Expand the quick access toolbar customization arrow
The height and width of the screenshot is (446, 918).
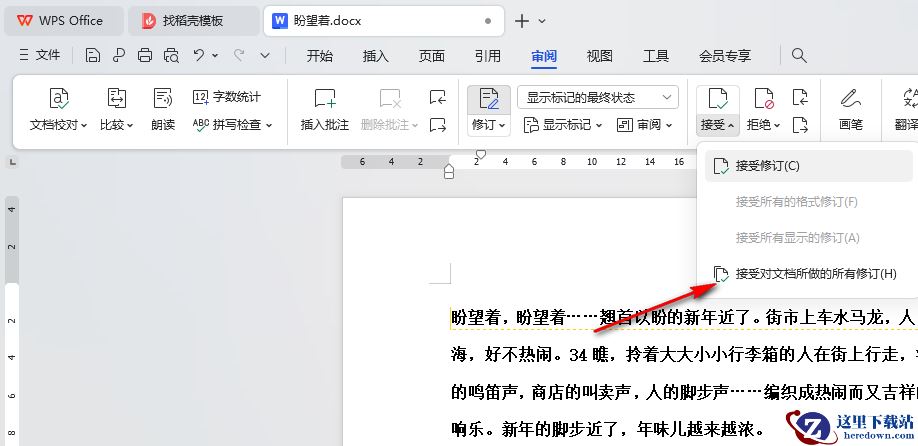click(265, 56)
